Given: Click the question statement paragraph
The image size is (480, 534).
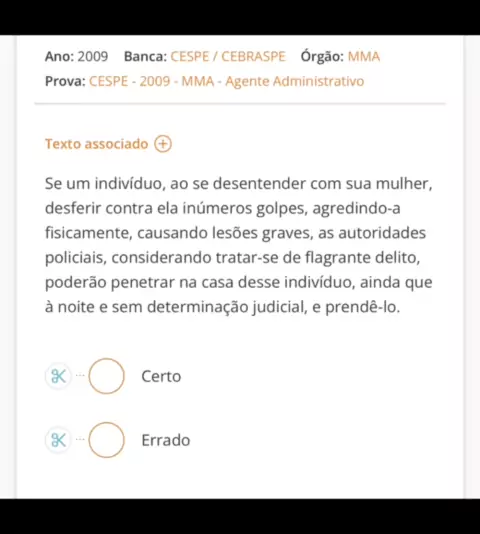Looking at the screenshot, I should click(x=238, y=245).
